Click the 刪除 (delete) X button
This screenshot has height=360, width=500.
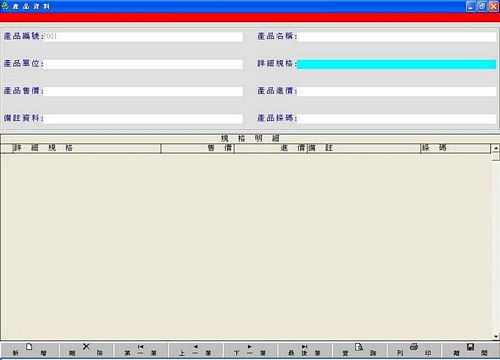86,350
